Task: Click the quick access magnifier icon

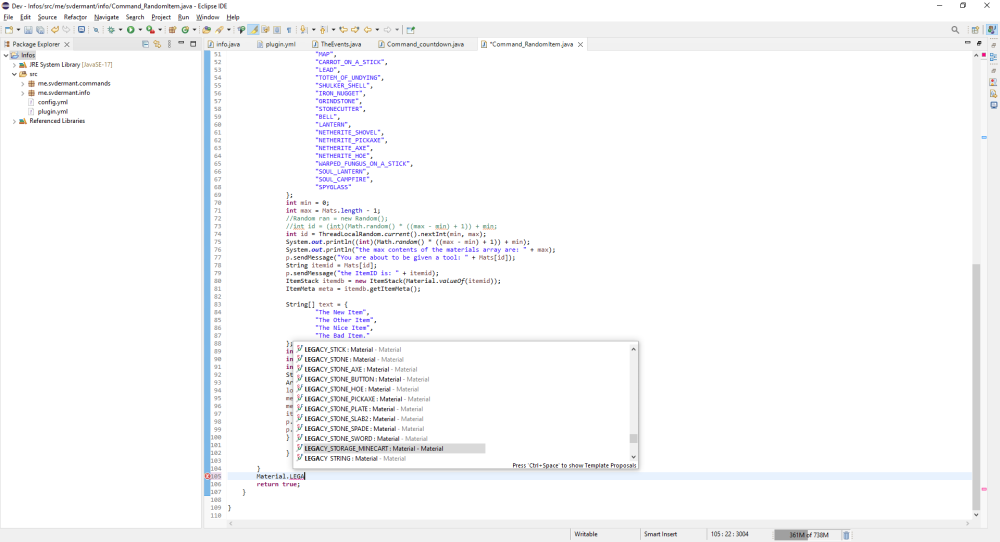Action: (x=955, y=30)
